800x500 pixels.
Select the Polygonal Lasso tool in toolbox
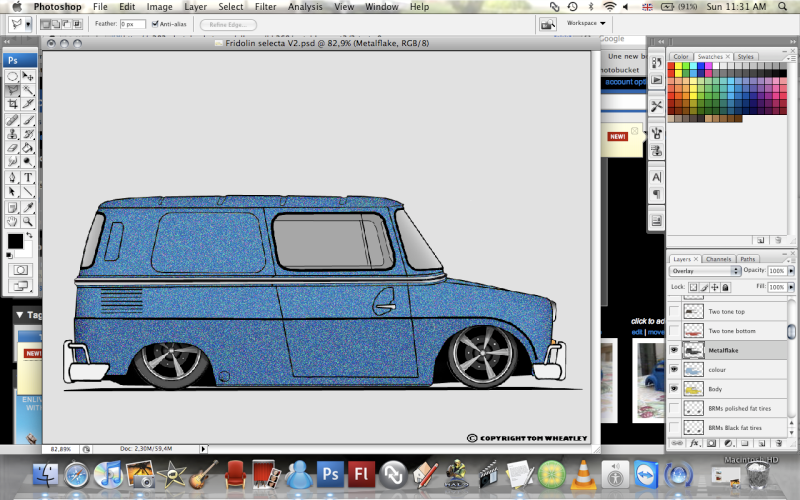click(12, 90)
